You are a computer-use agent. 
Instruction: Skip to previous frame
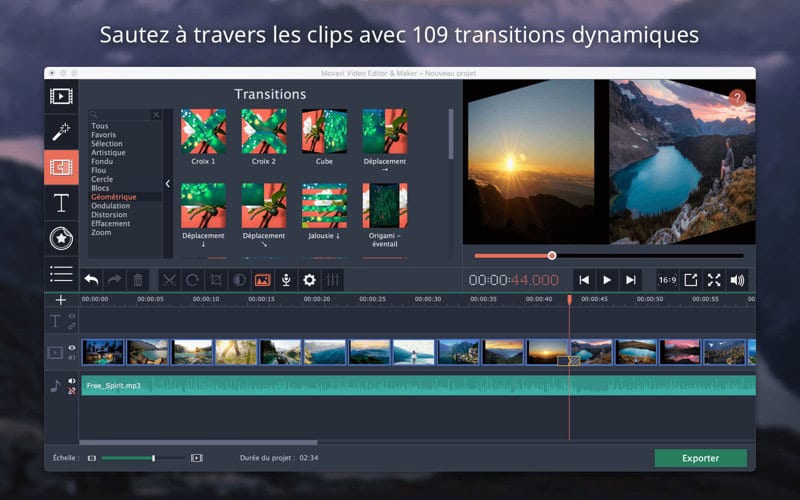584,280
